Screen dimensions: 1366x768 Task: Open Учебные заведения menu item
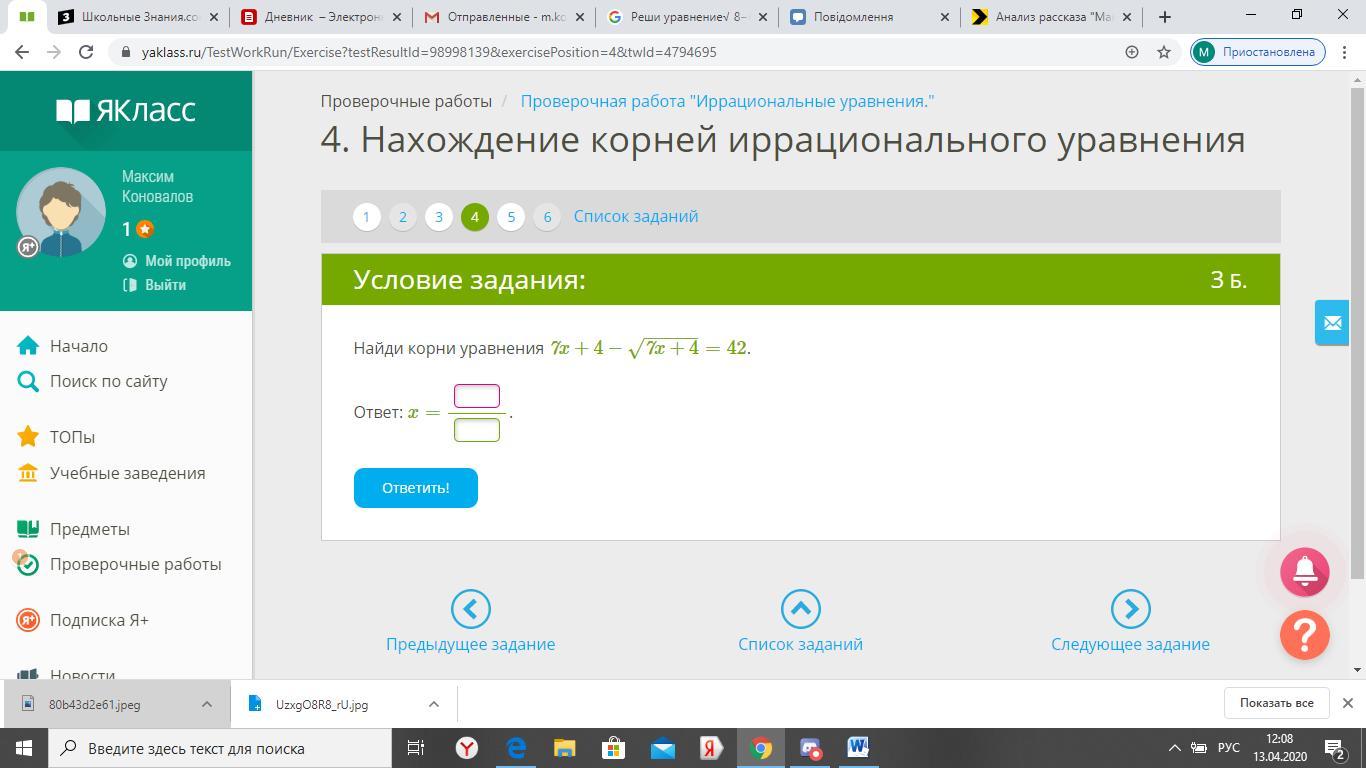pyautogui.click(x=128, y=473)
